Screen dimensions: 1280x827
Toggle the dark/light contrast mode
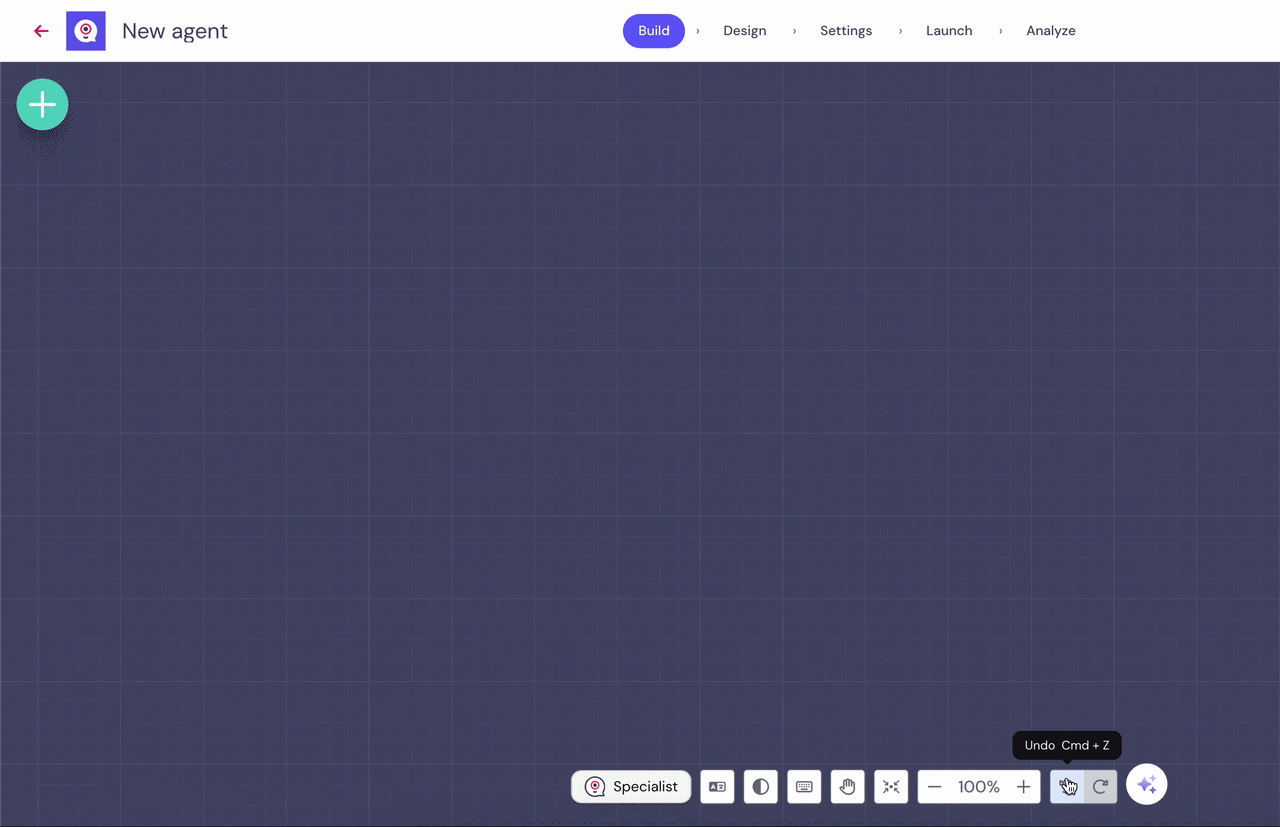[x=761, y=787]
